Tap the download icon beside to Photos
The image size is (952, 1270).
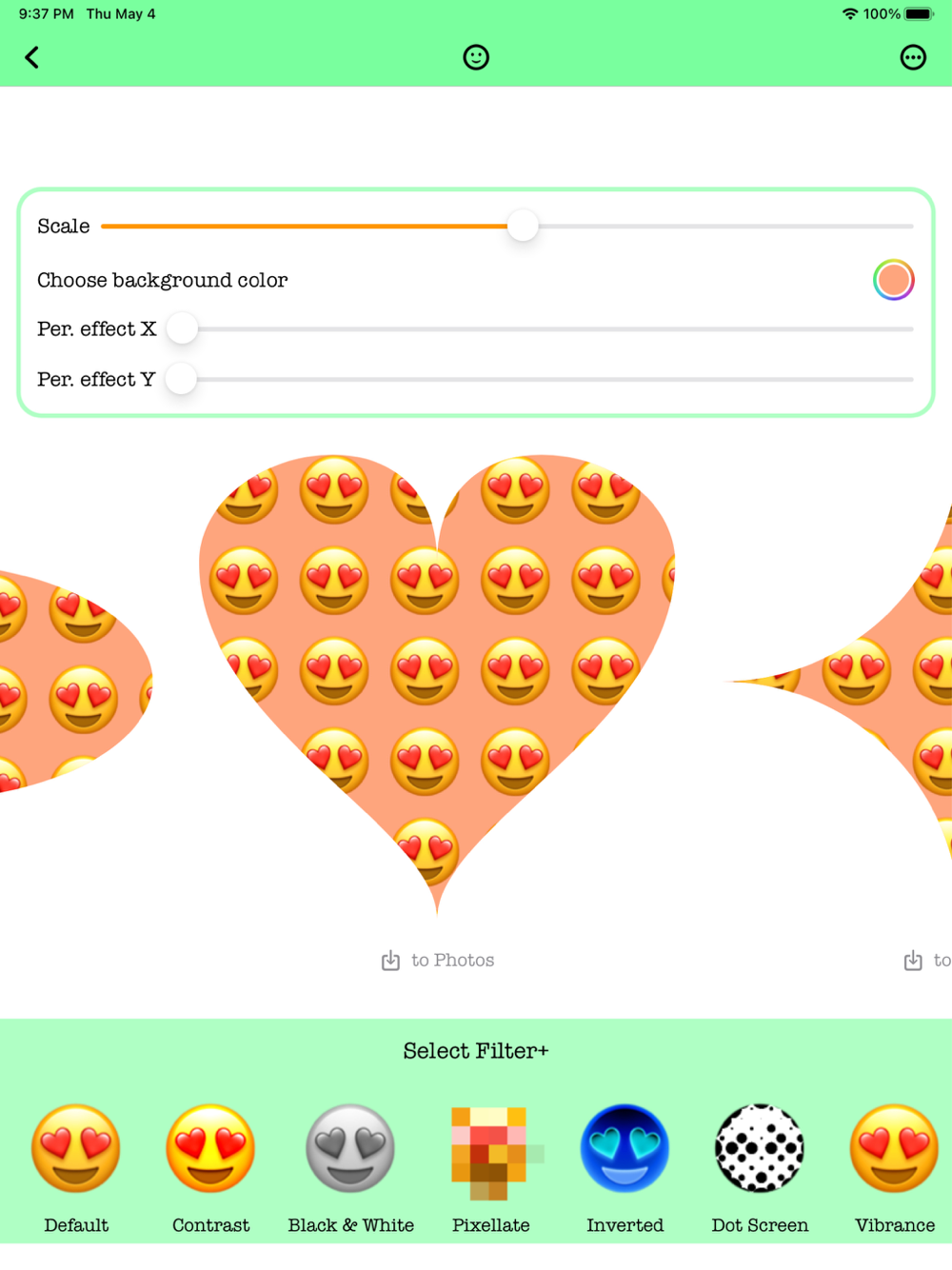pyautogui.click(x=390, y=961)
